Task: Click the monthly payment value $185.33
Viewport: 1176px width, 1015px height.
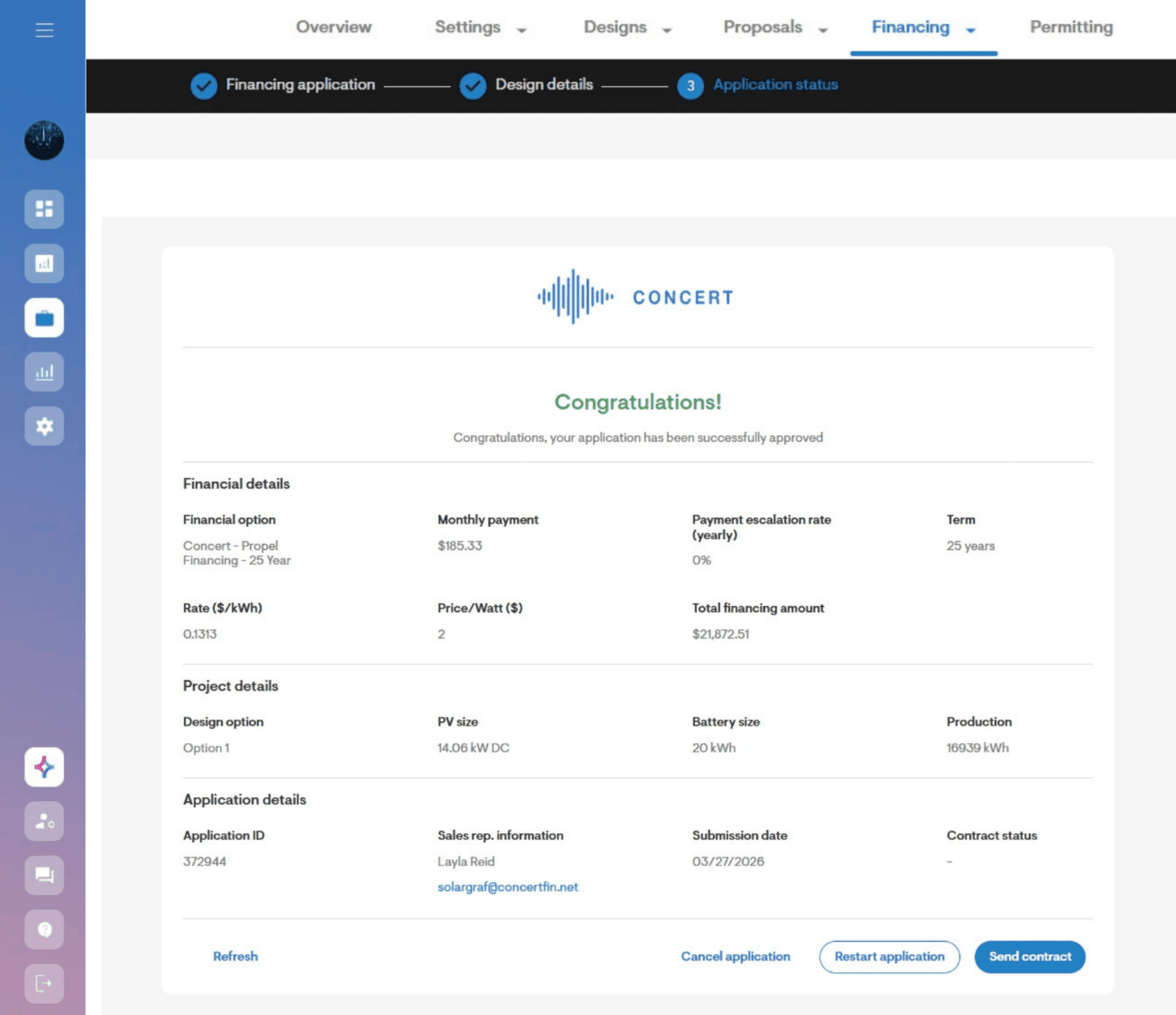Action: pos(460,546)
